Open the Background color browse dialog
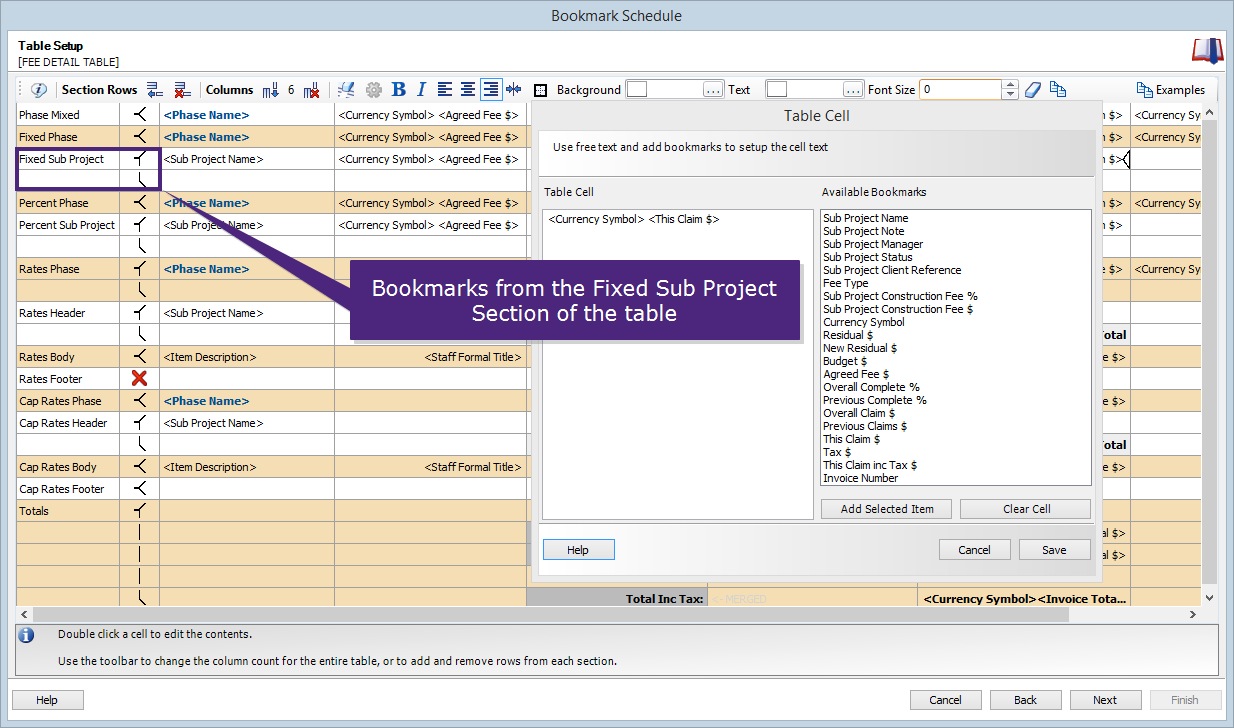The image size is (1234, 728). click(713, 89)
